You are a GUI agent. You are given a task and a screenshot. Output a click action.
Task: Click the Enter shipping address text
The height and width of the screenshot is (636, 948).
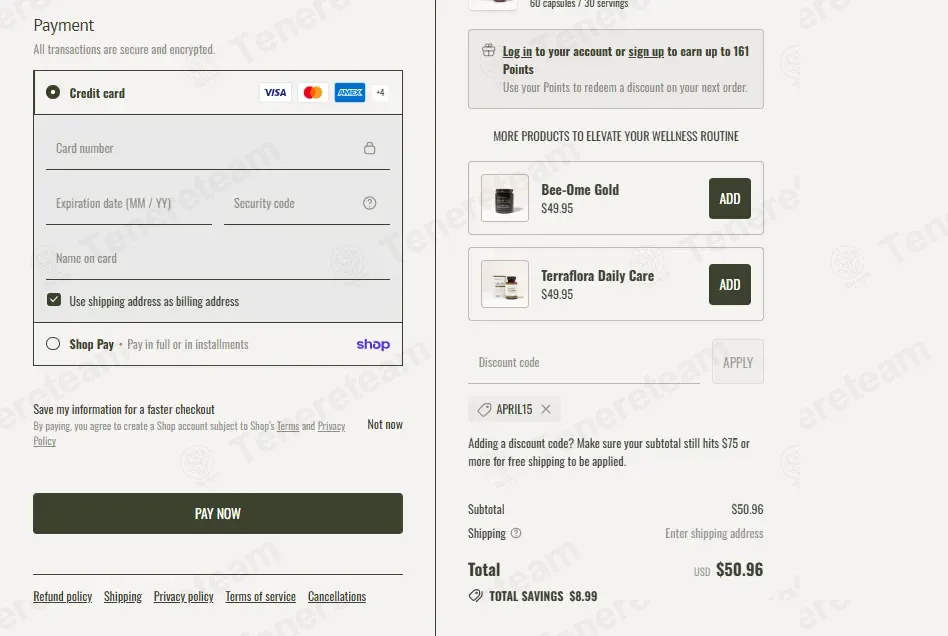pyautogui.click(x=714, y=533)
